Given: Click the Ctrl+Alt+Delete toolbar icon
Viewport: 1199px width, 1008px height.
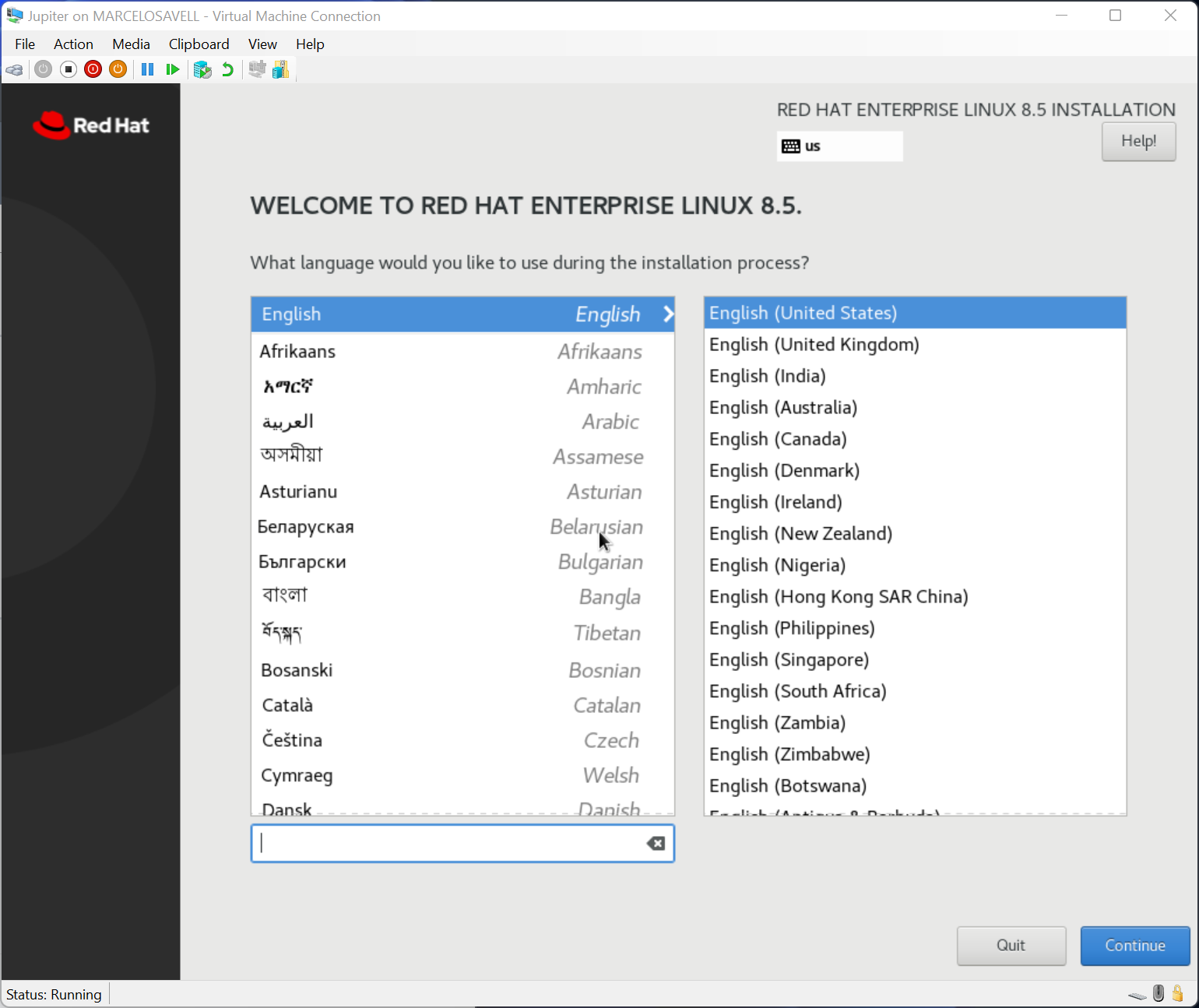Looking at the screenshot, I should 14,70.
